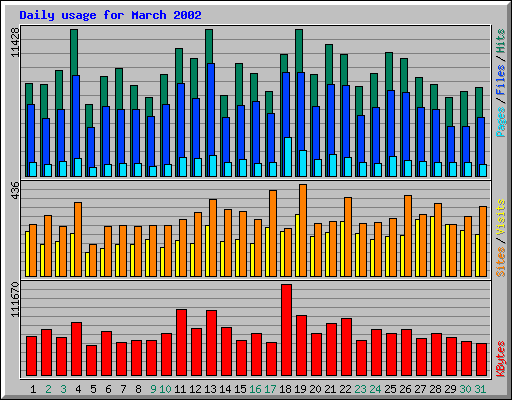Click day 2 on the x-axis

click(x=48, y=389)
